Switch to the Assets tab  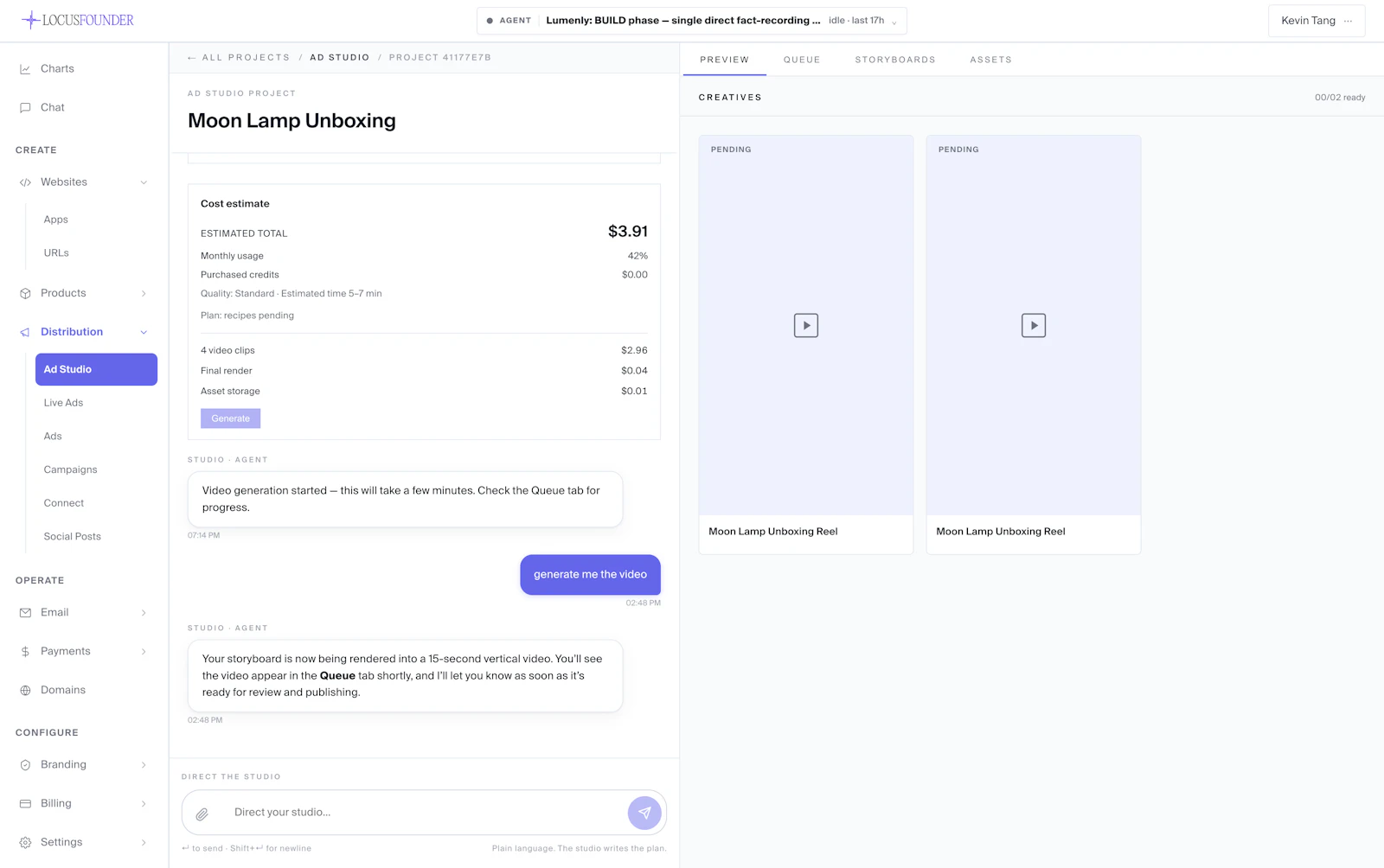pos(990,60)
